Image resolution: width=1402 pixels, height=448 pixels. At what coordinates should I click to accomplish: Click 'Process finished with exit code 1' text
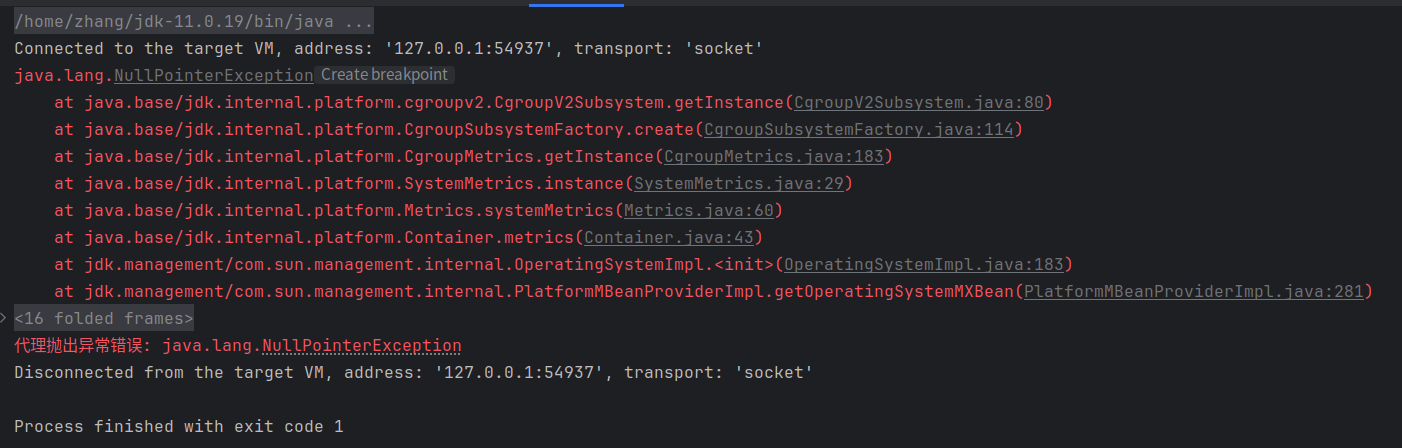tap(179, 426)
